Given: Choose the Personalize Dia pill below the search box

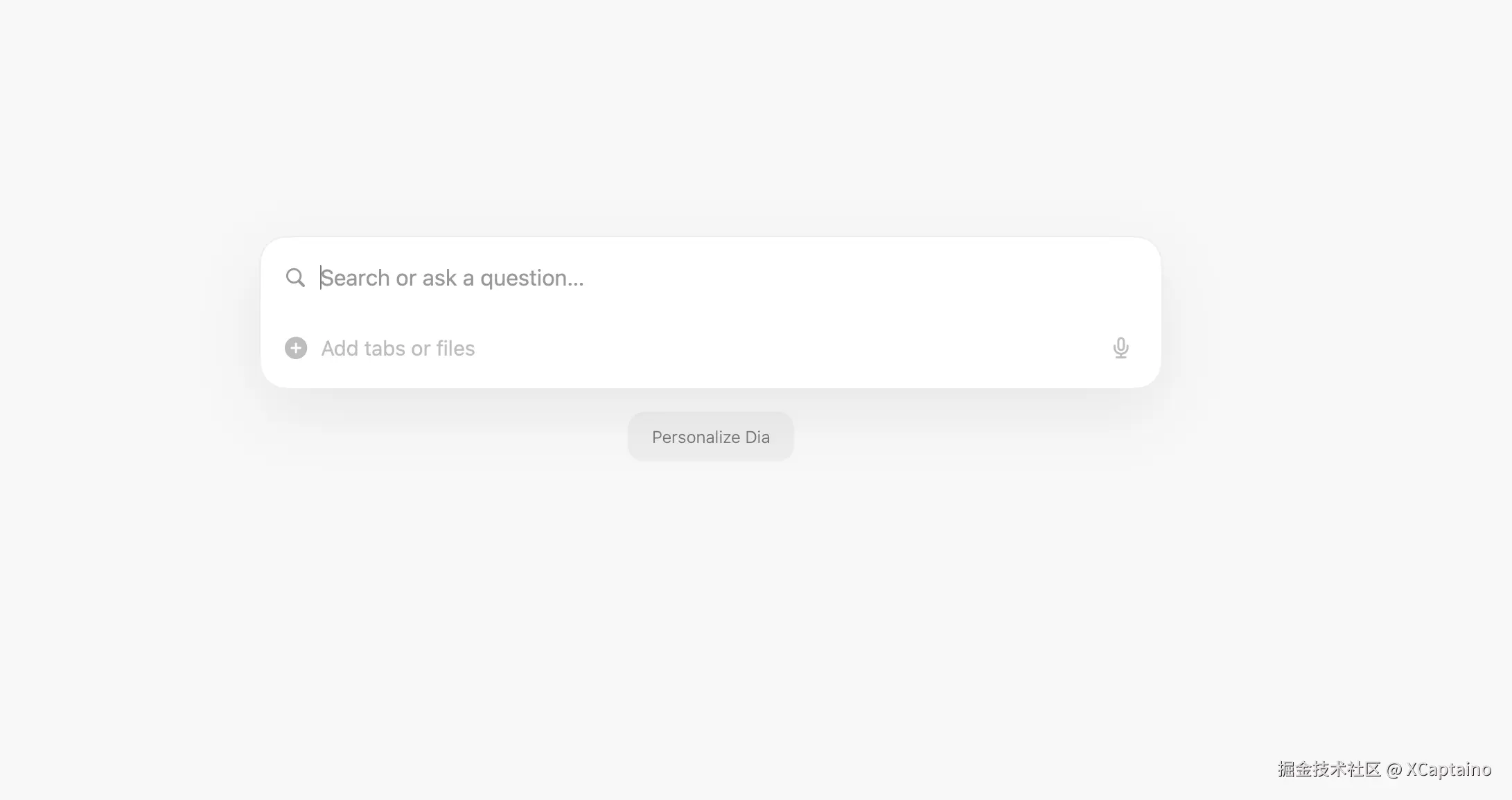Looking at the screenshot, I should tap(710, 437).
